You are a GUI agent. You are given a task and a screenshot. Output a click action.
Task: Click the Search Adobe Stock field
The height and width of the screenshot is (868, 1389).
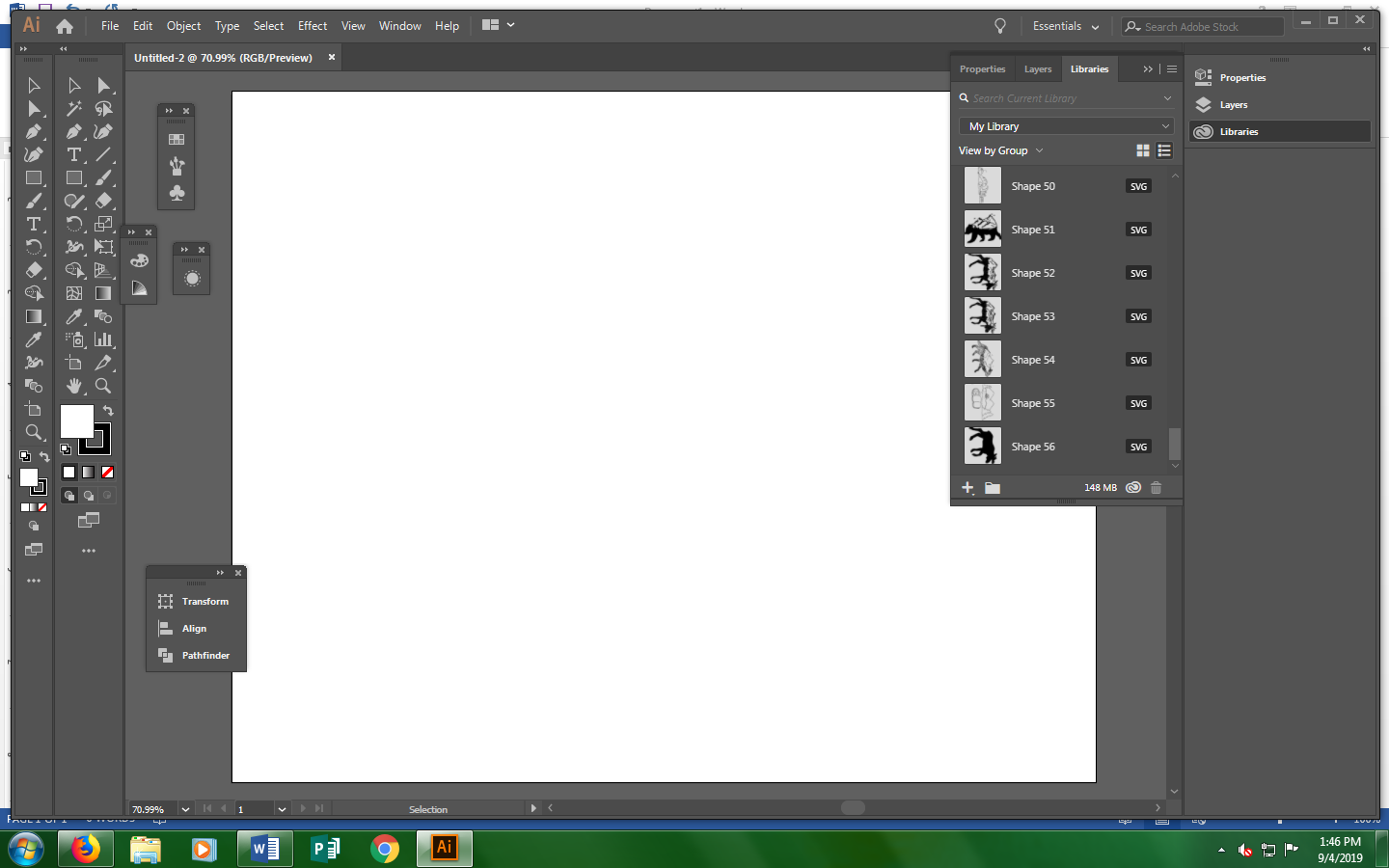coord(1203,26)
